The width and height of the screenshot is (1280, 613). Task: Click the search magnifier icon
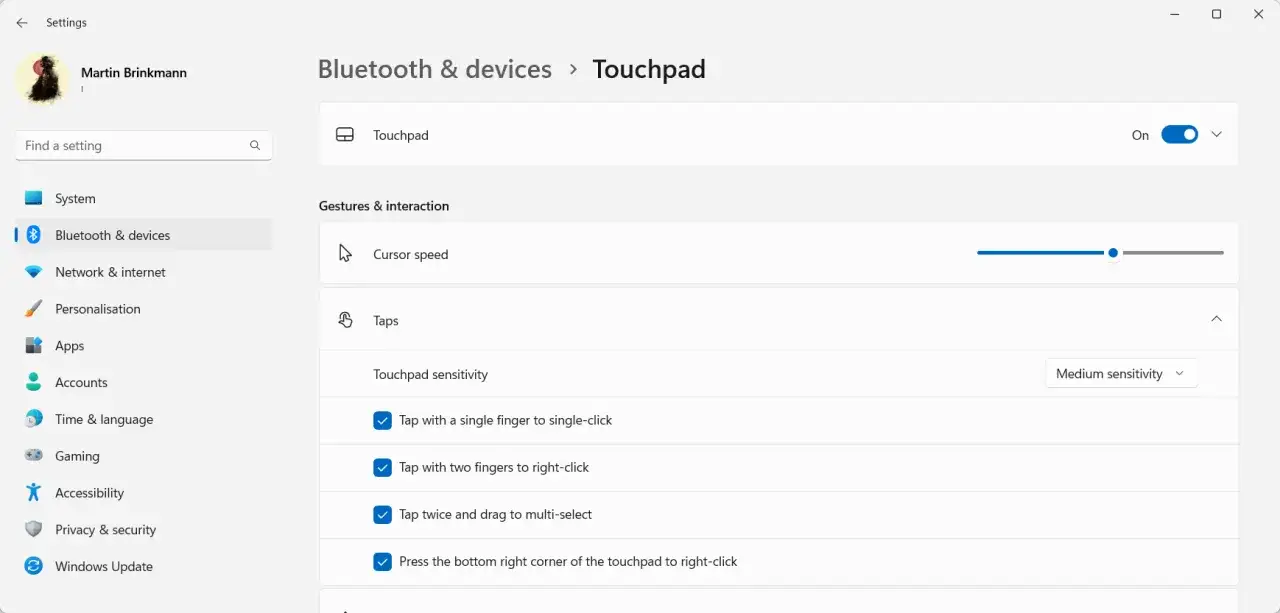point(255,146)
